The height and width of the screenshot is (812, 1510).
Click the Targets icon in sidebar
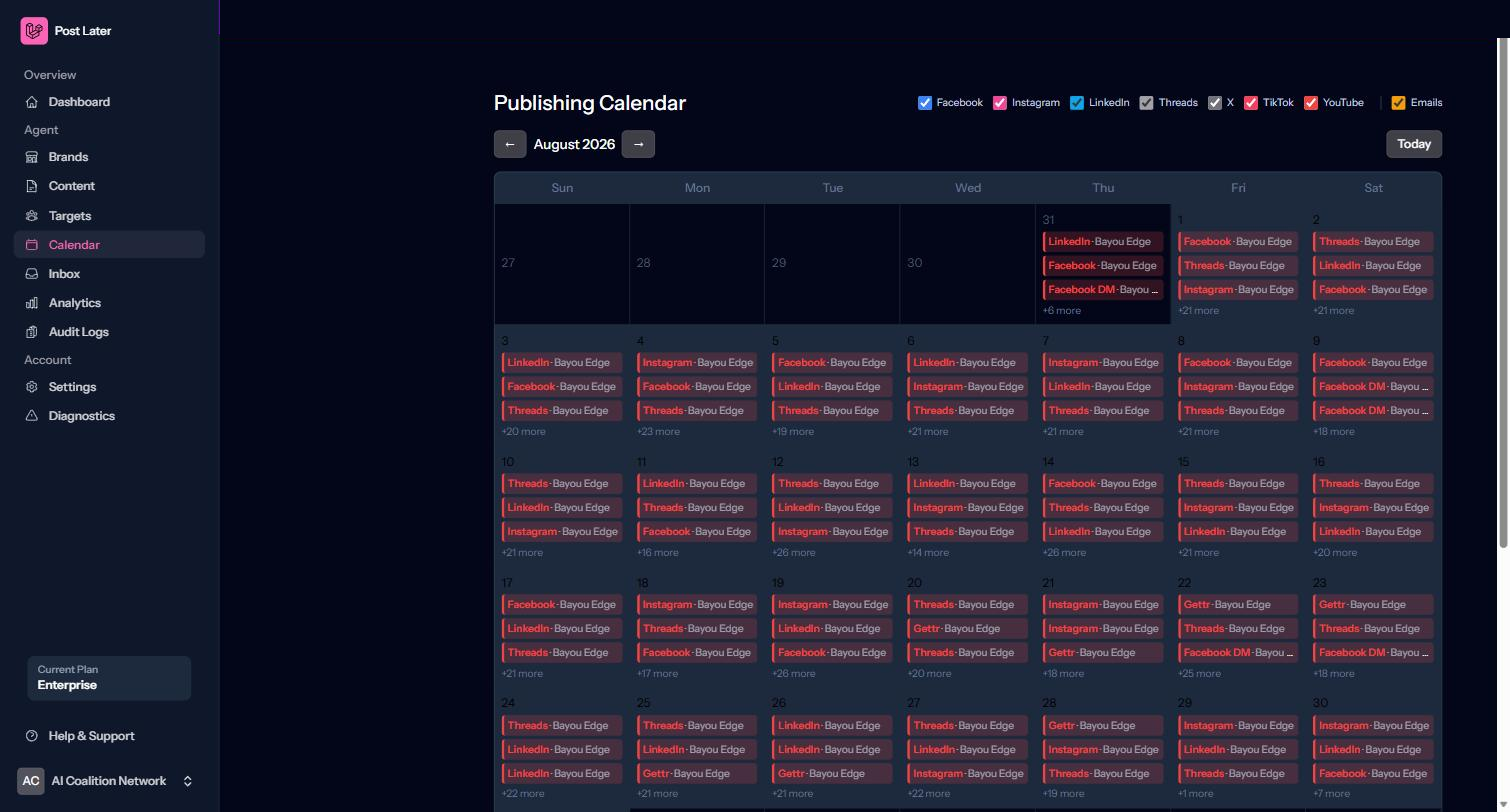coord(32,216)
